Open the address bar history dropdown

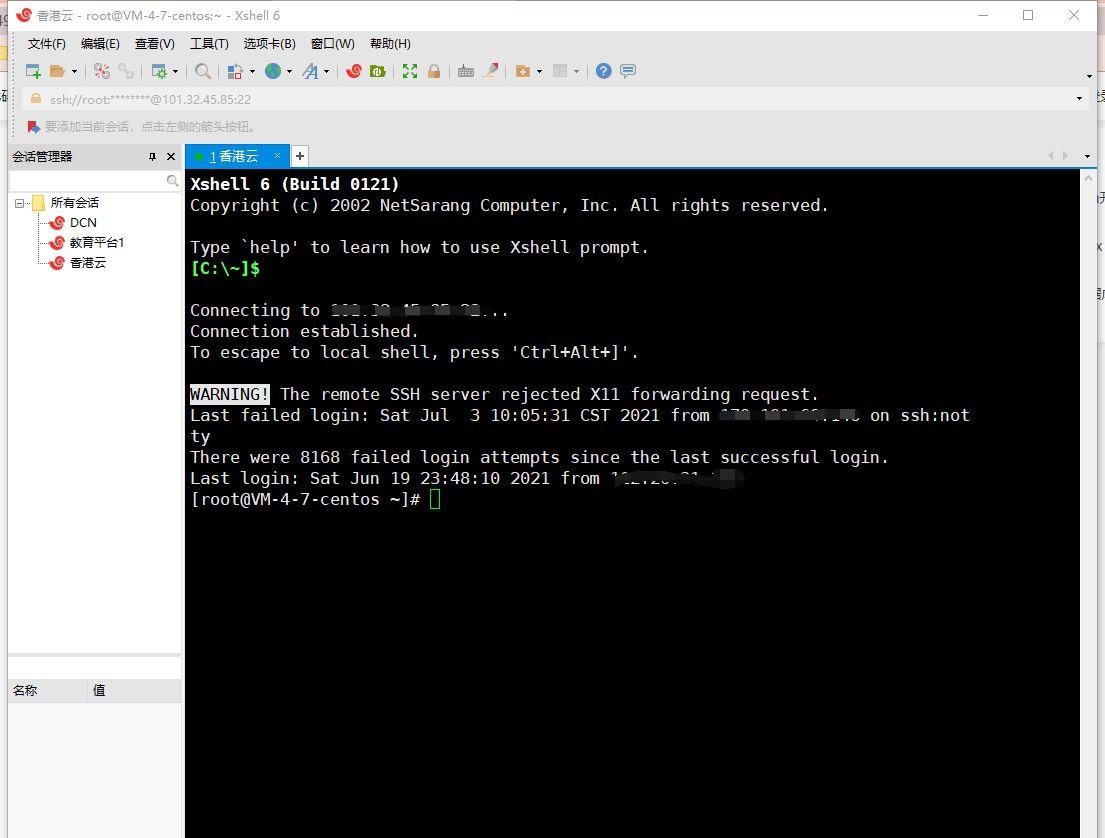pos(1080,99)
